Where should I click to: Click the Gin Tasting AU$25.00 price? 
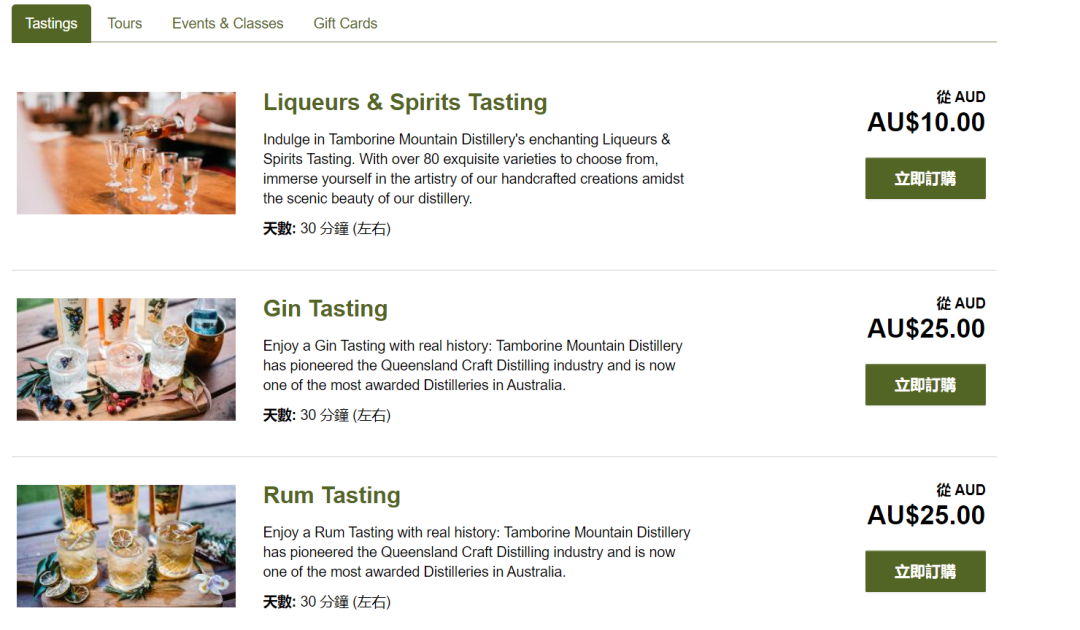tap(926, 329)
